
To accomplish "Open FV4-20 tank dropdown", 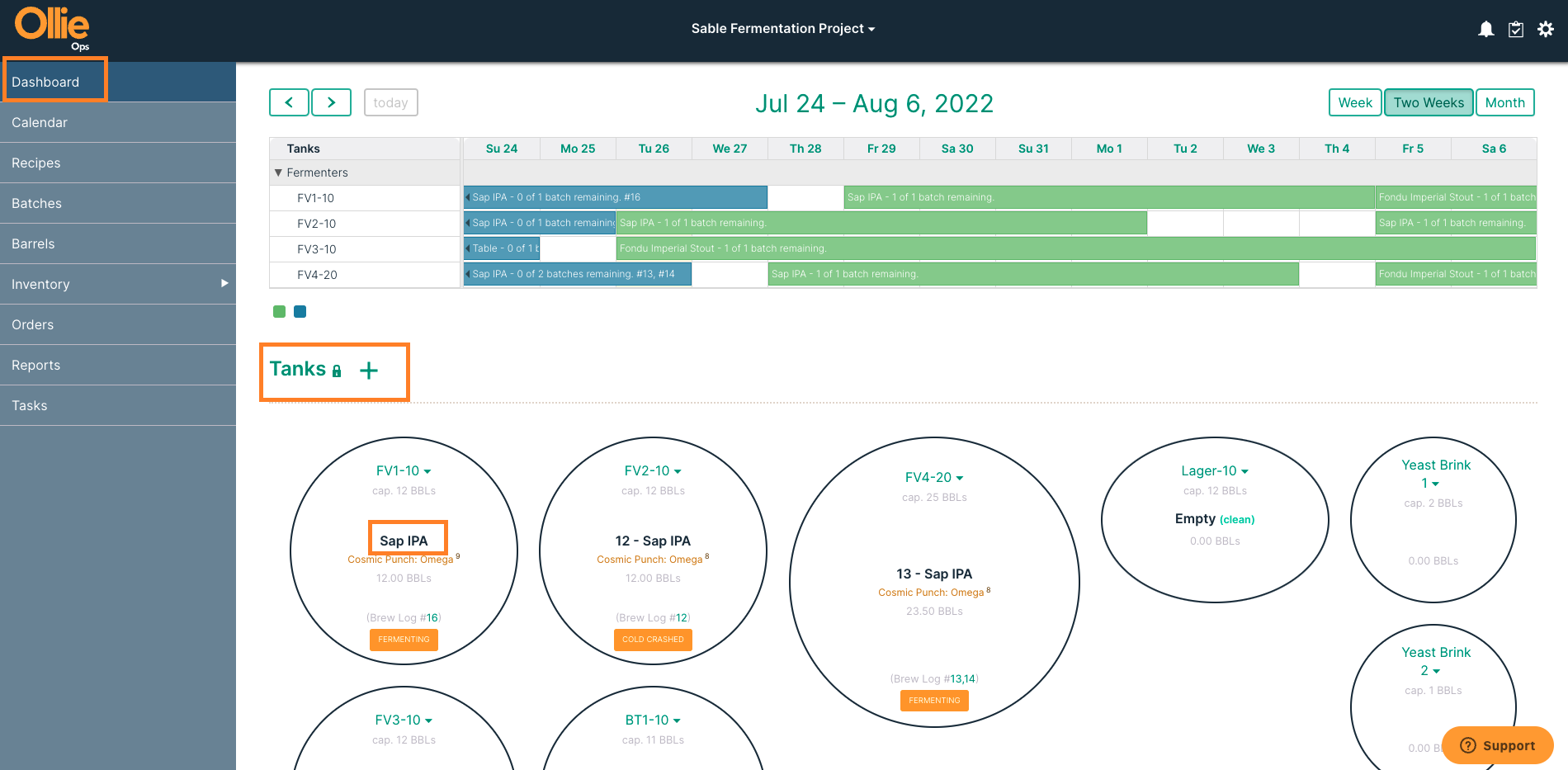I will [934, 477].
